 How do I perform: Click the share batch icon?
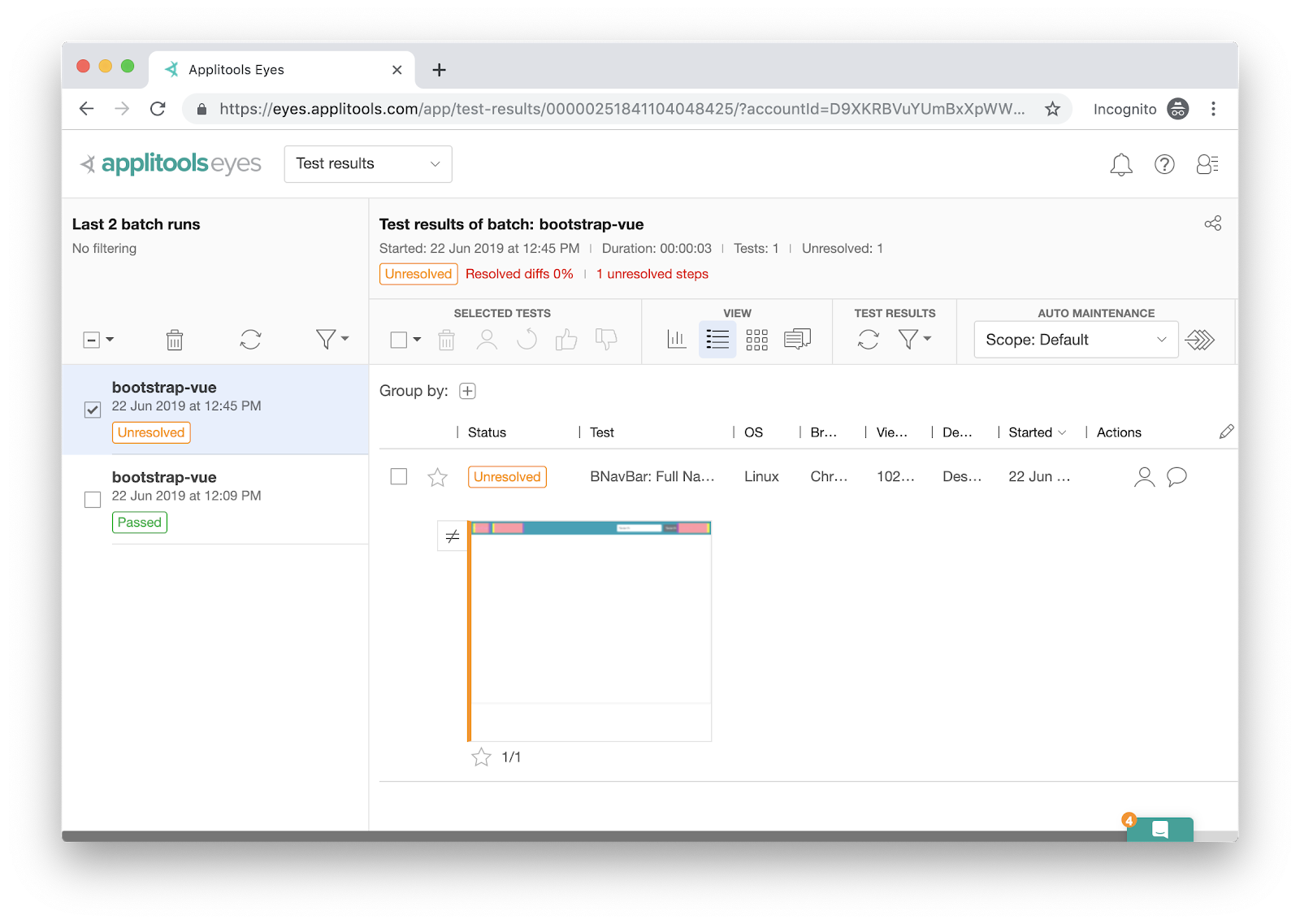point(1212,223)
